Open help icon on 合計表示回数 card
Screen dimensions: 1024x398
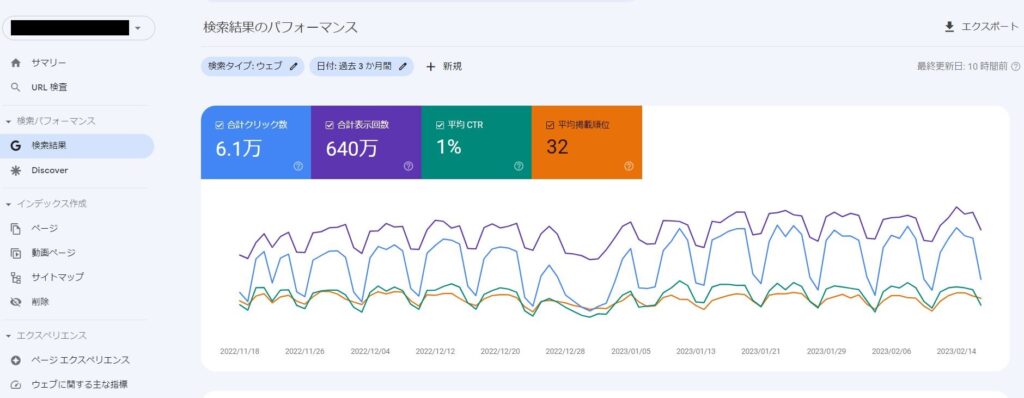click(x=408, y=166)
